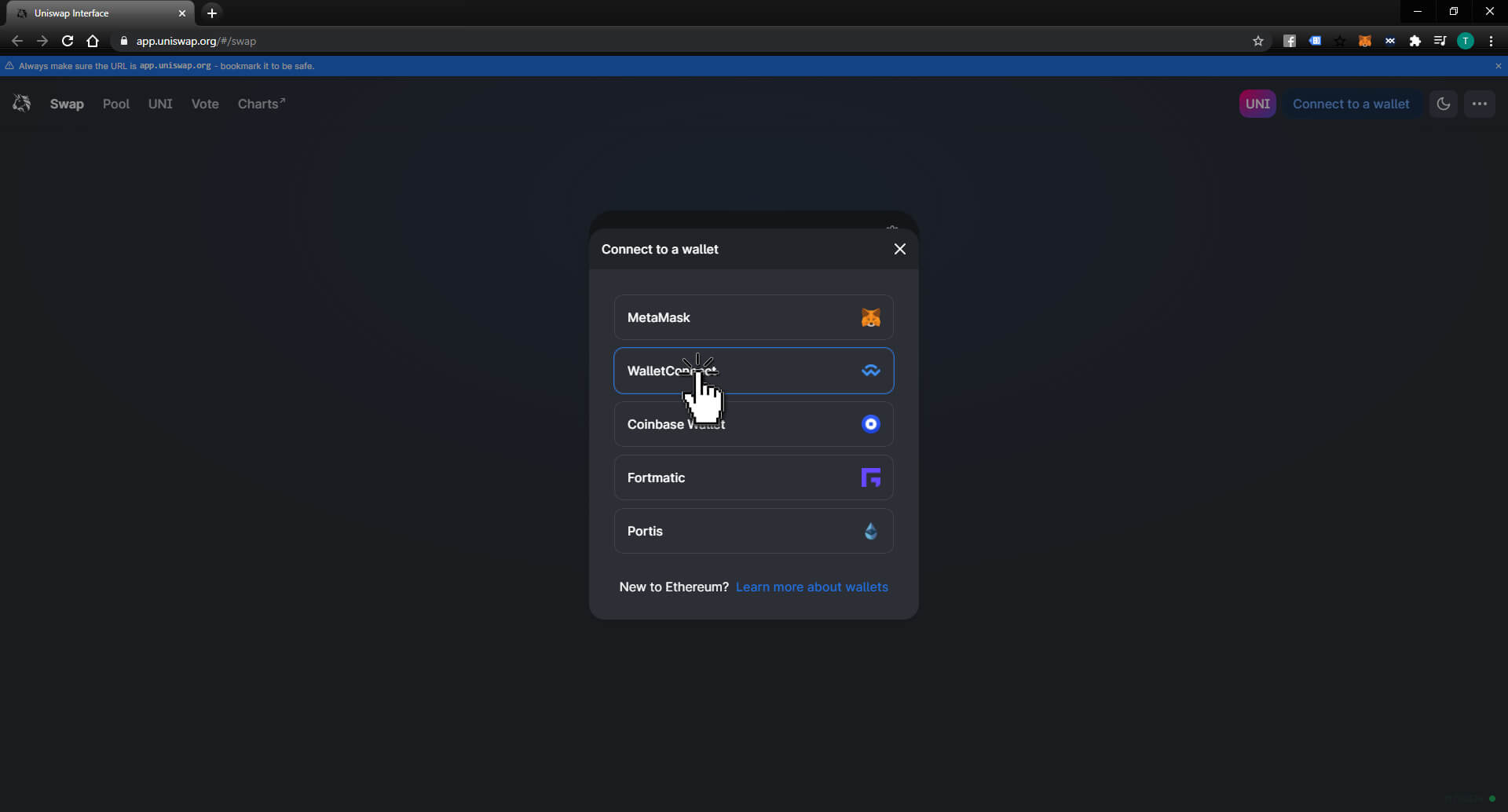The height and width of the screenshot is (812, 1508).
Task: Click the browser forward arrow
Action: pos(42,41)
